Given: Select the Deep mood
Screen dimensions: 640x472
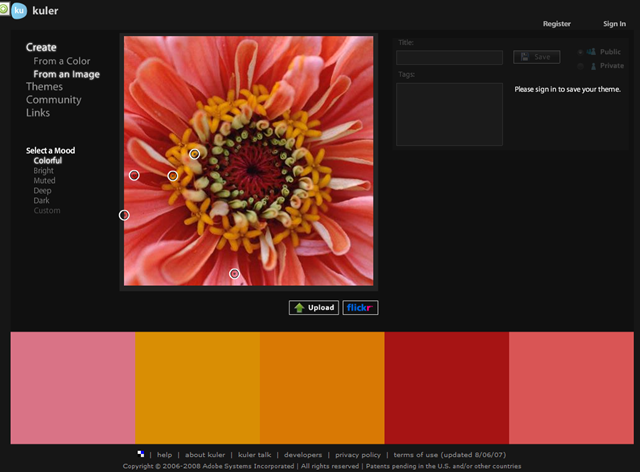Looking at the screenshot, I should (42, 191).
